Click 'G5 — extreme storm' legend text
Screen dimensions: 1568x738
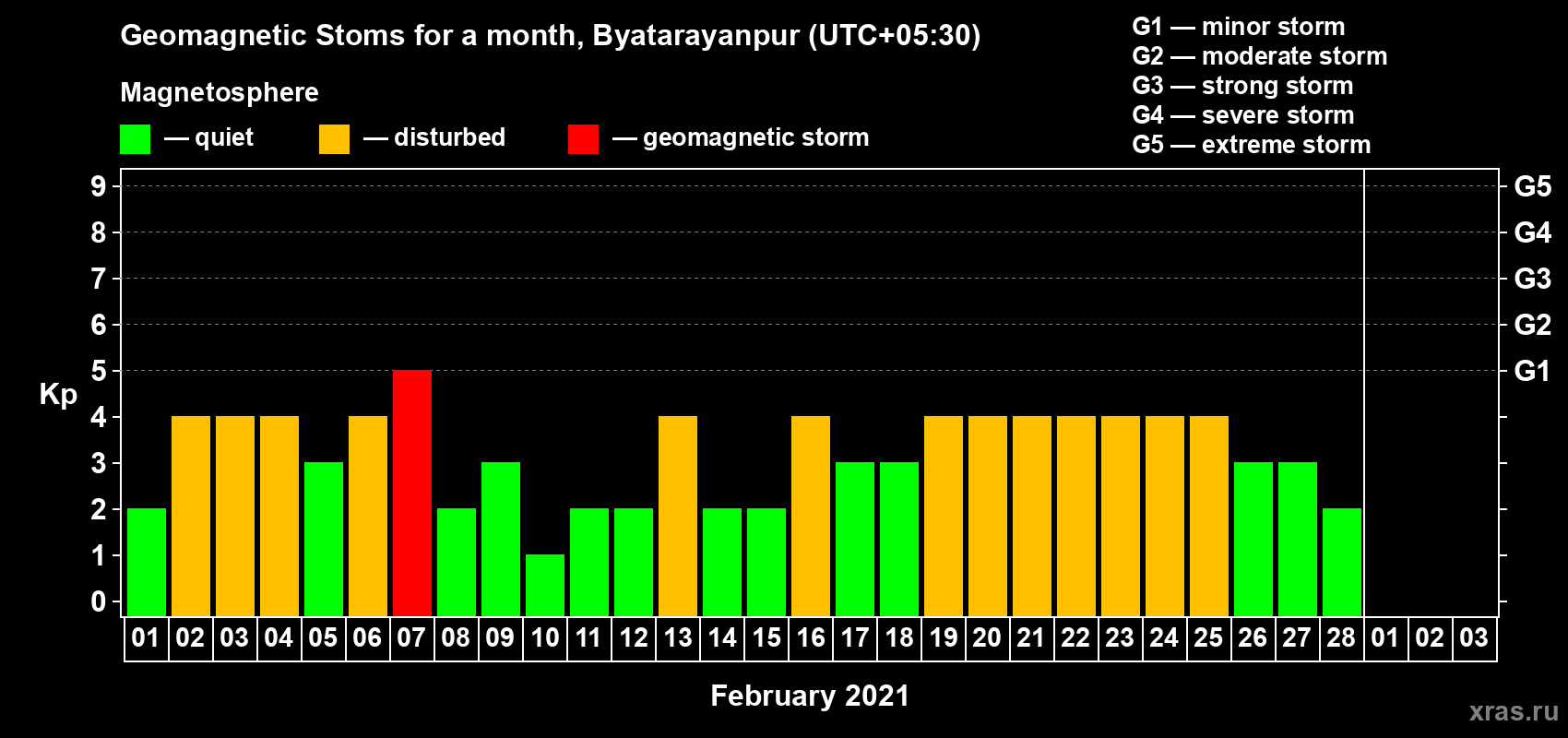coord(1252,145)
